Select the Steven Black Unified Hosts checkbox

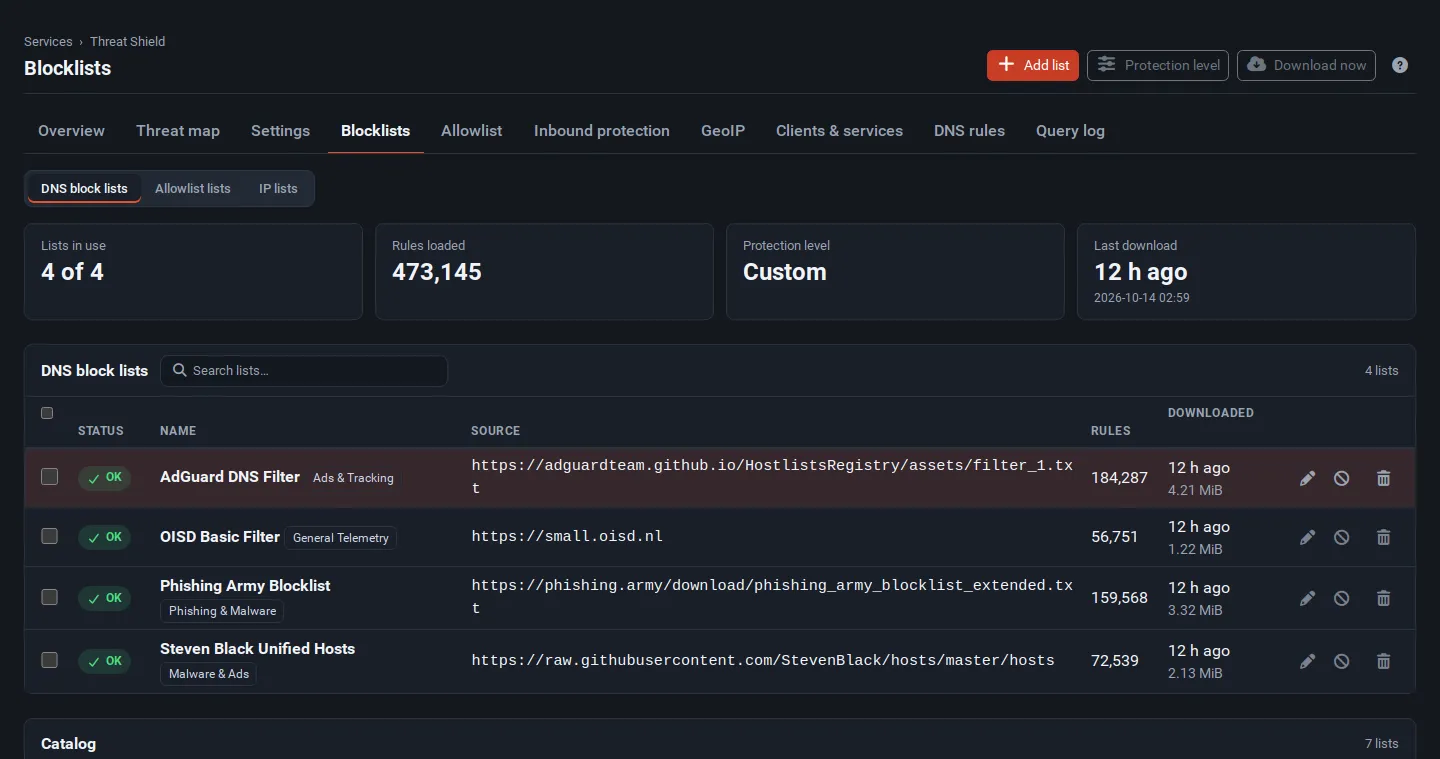pyautogui.click(x=49, y=660)
